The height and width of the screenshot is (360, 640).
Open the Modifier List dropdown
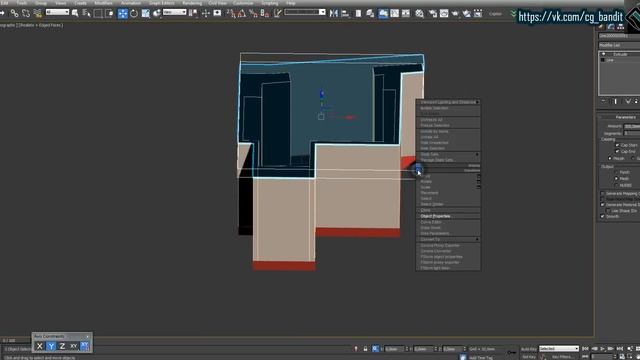[619, 45]
